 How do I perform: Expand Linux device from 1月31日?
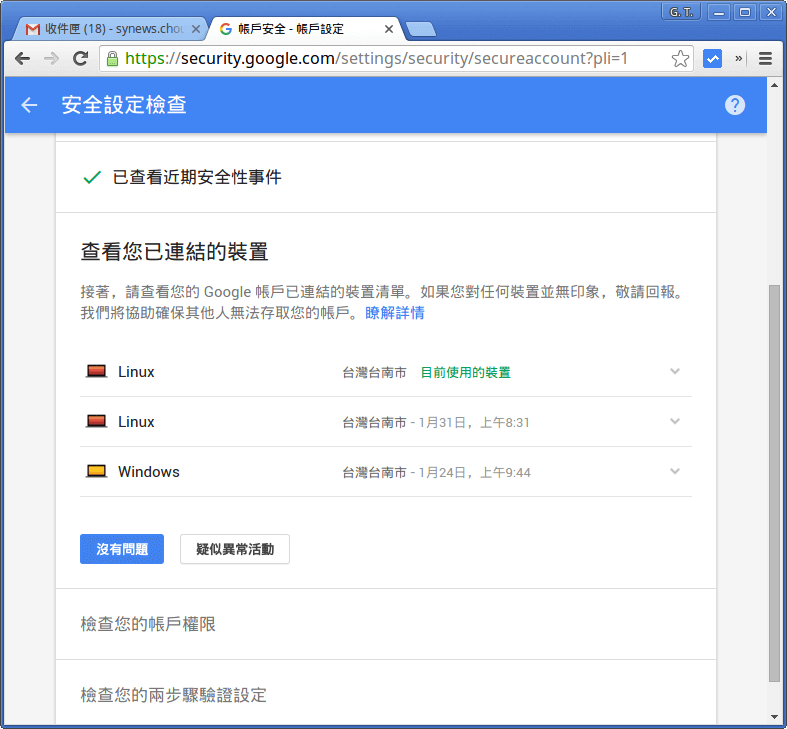tap(675, 421)
